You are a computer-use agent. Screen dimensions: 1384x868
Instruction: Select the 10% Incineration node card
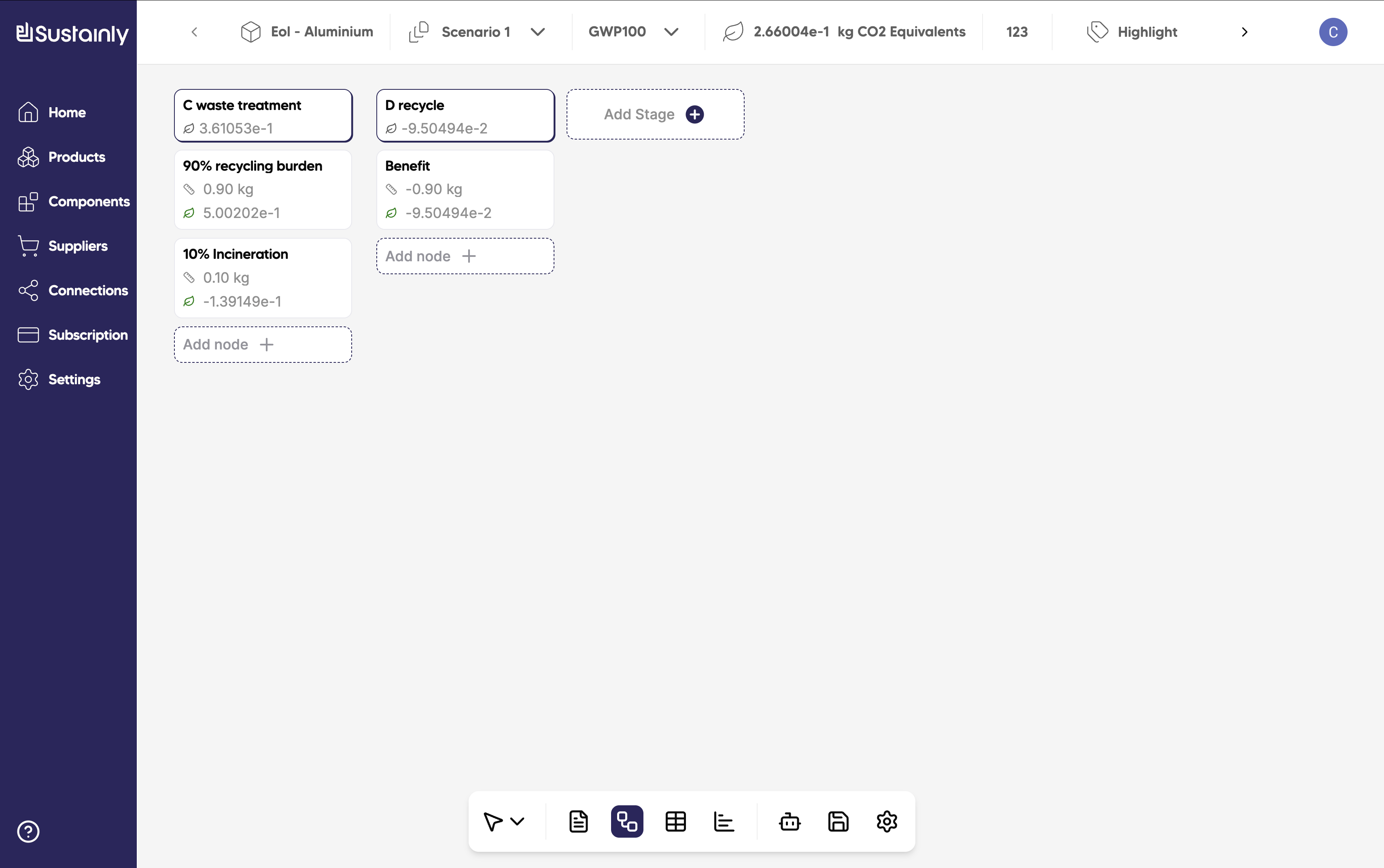coord(263,278)
